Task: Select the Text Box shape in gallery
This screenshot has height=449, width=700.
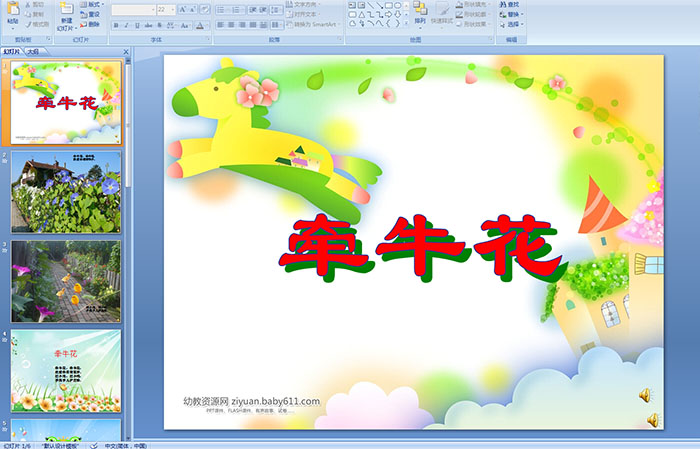Action: pyautogui.click(x=352, y=5)
